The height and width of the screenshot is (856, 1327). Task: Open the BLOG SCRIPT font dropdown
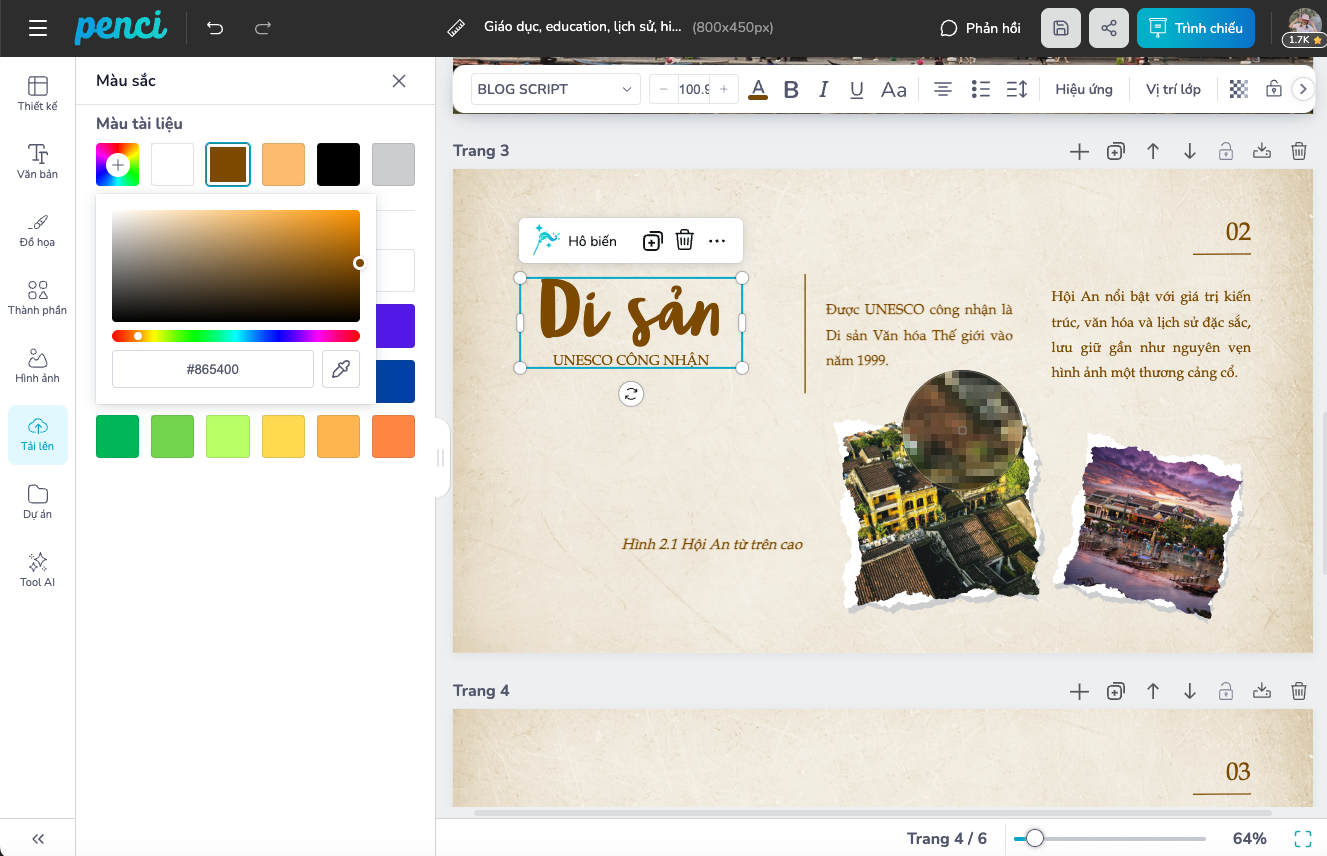coord(555,89)
